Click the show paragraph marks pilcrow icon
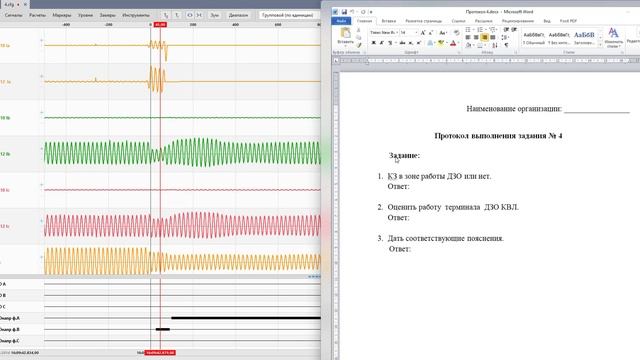 coord(507,45)
